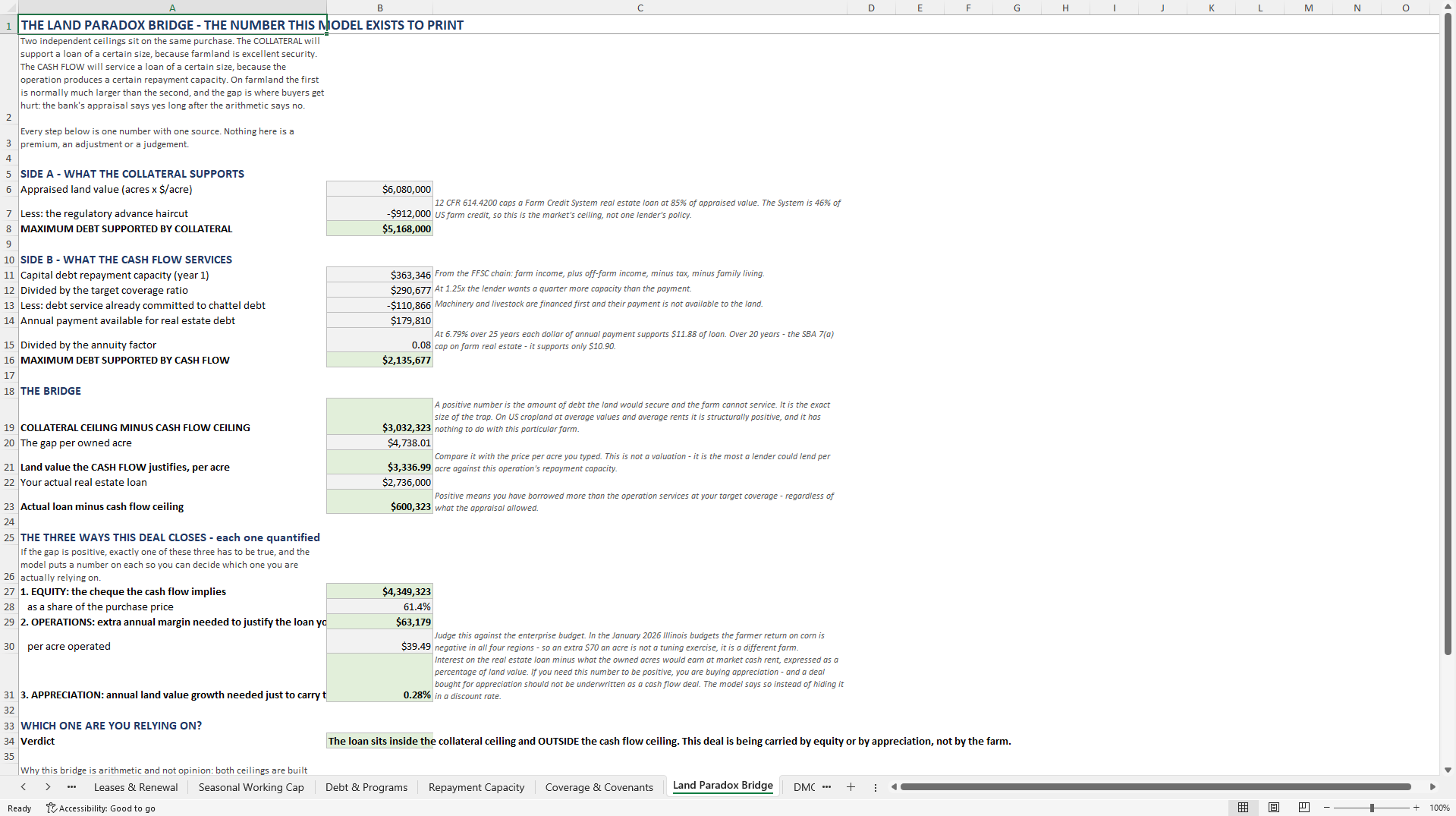
Task: Adjust the zoom slider handle
Action: coord(1372,808)
